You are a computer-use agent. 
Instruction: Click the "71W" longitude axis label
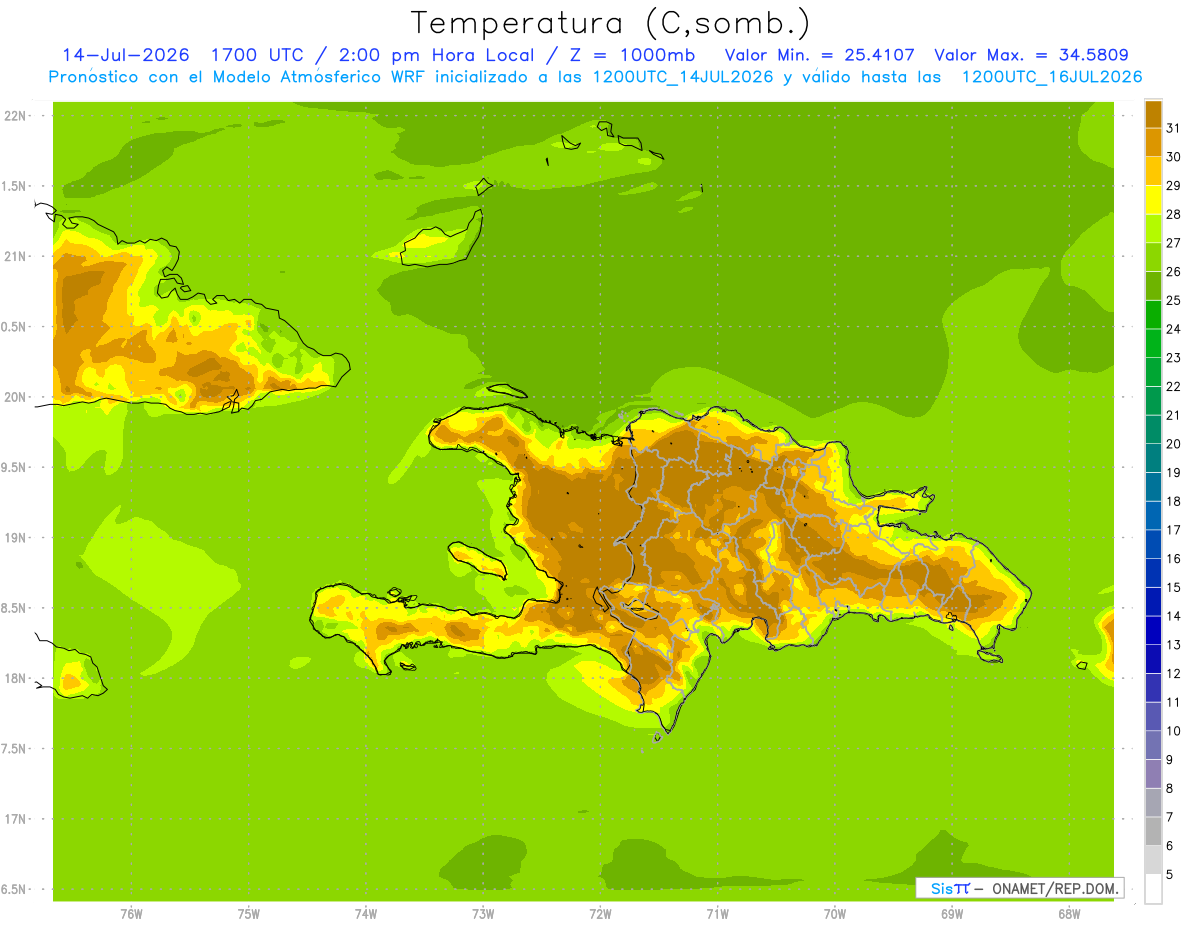pyautogui.click(x=717, y=914)
